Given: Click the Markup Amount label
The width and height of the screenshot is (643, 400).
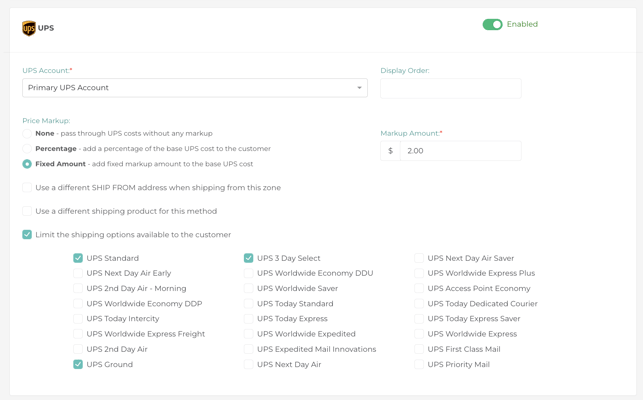Looking at the screenshot, I should (x=411, y=133).
